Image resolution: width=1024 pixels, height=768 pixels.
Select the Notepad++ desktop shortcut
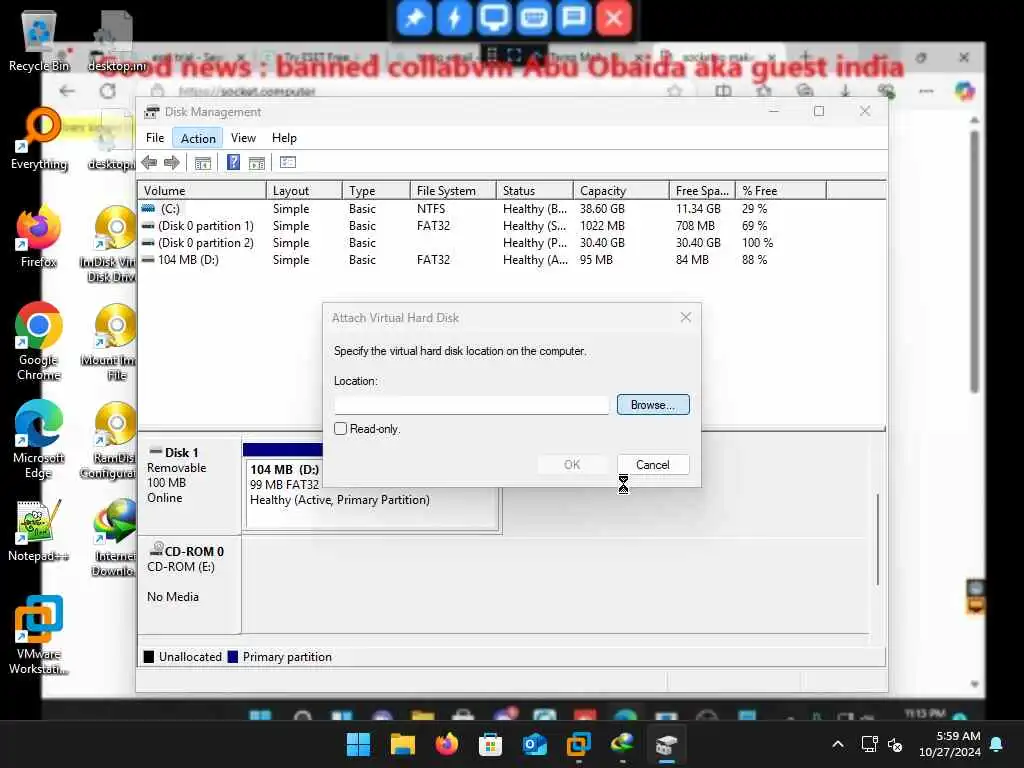[x=39, y=531]
